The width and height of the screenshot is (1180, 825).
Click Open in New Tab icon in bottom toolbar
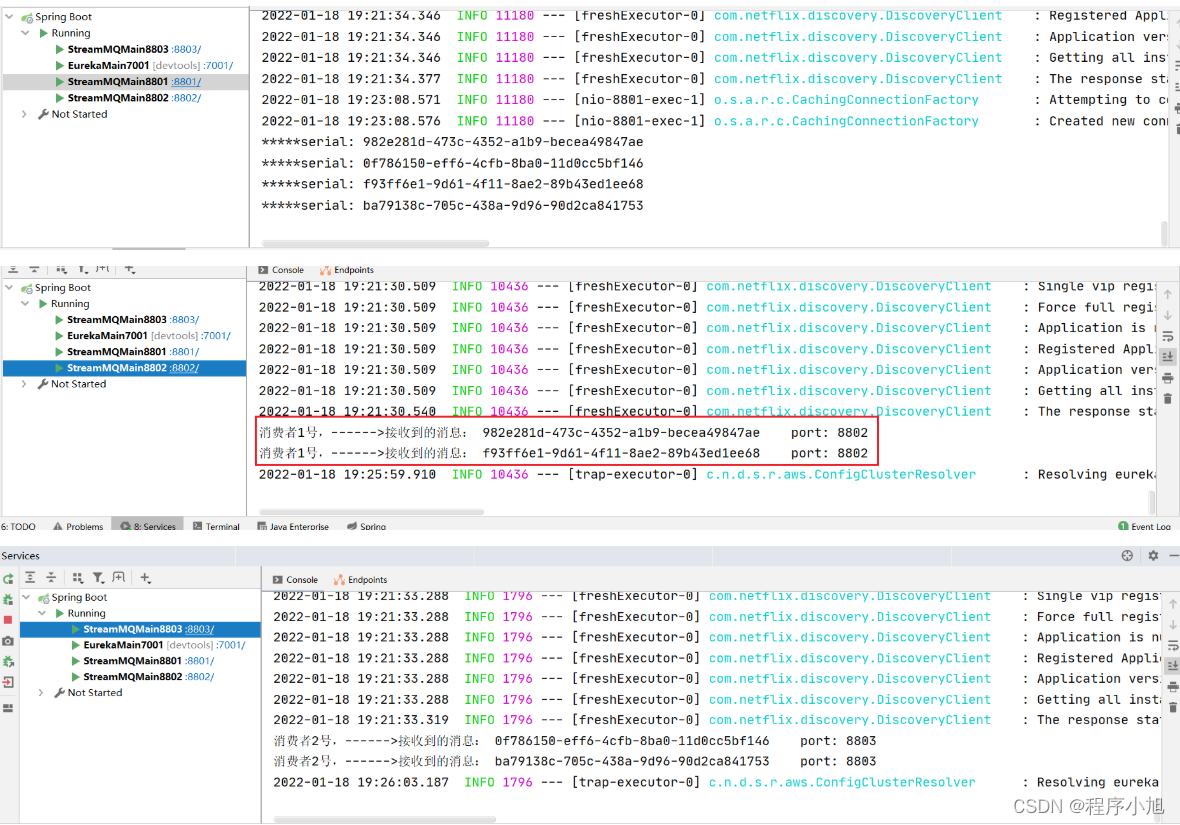(x=119, y=577)
